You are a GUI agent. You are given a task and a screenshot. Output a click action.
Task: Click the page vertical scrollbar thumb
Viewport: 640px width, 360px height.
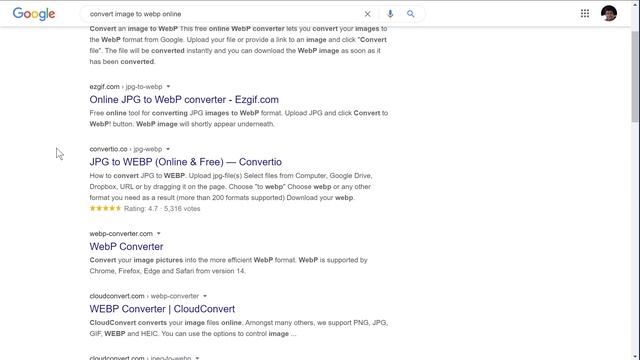coord(635,76)
